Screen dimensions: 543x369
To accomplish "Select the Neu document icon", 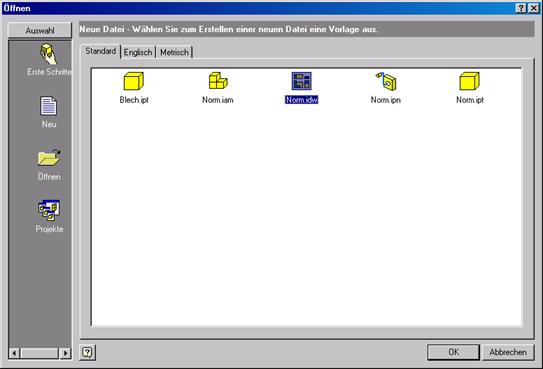I will 48,106.
